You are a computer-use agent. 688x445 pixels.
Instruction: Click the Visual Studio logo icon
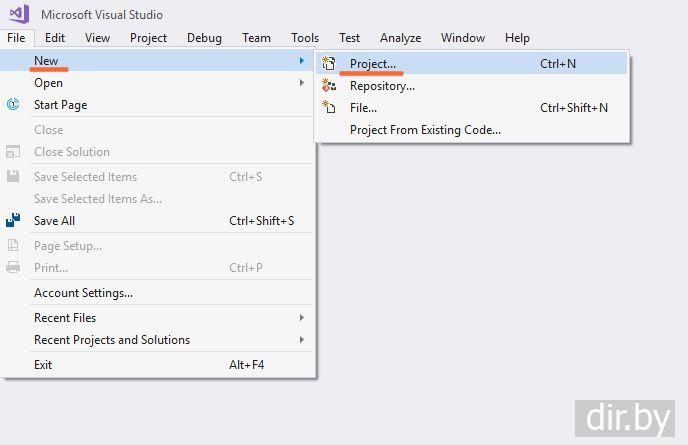point(17,14)
